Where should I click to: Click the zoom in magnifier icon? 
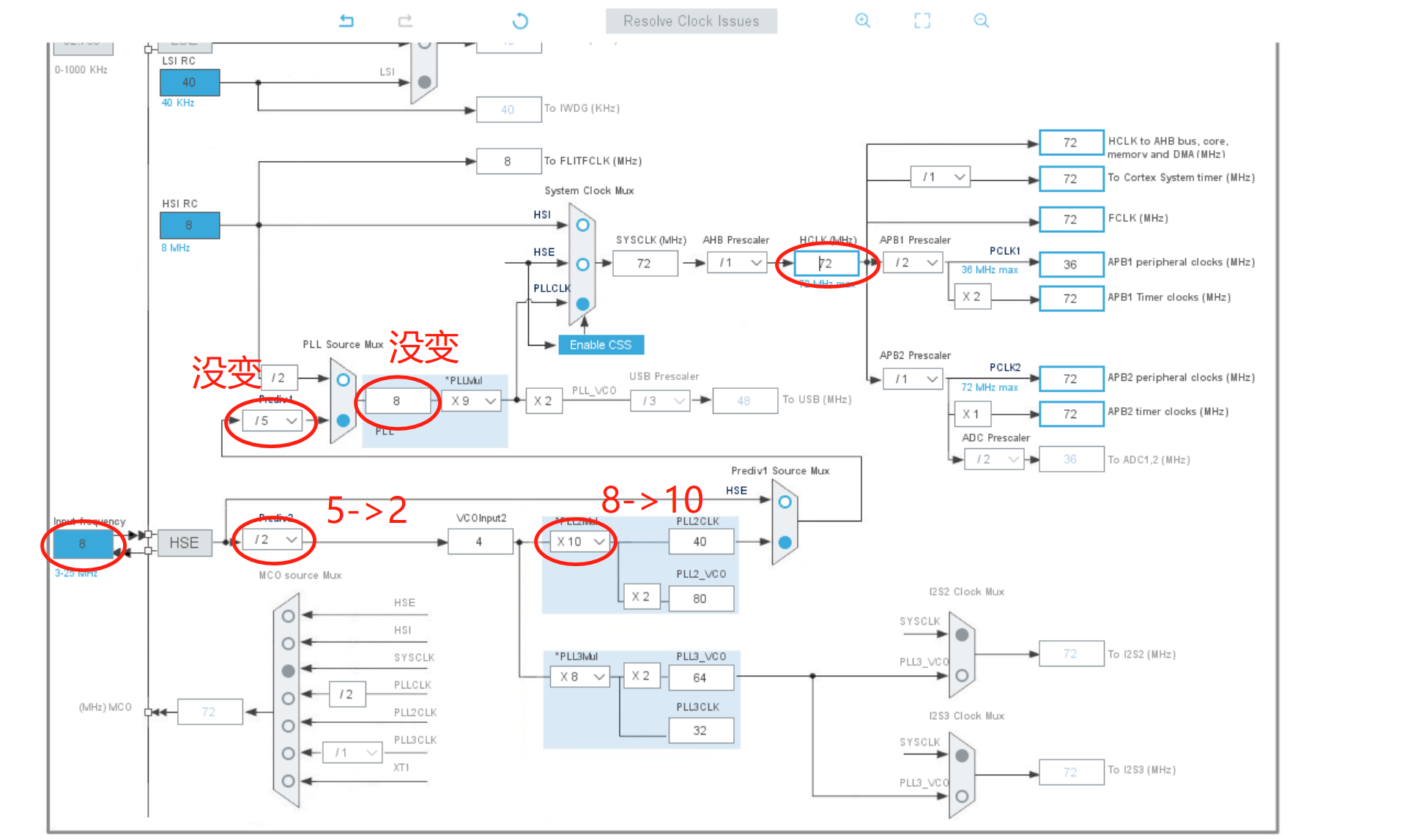coord(862,21)
